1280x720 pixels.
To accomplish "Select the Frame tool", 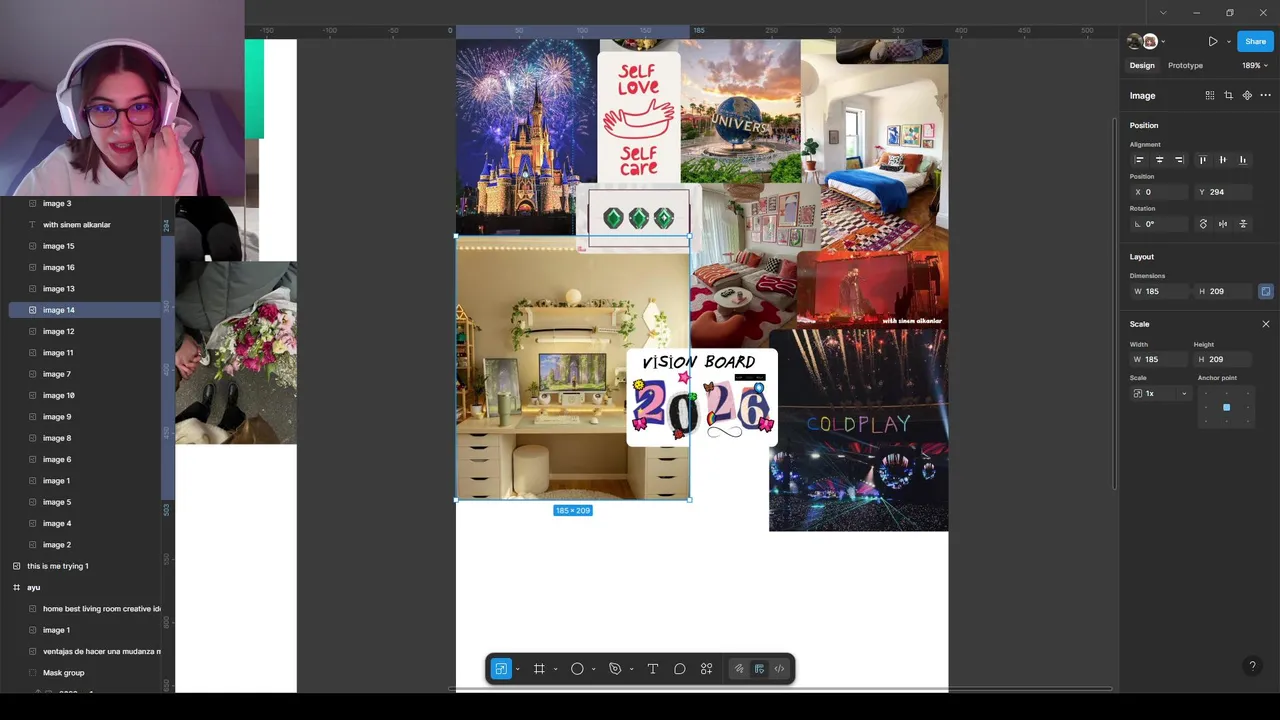I will click(x=539, y=669).
